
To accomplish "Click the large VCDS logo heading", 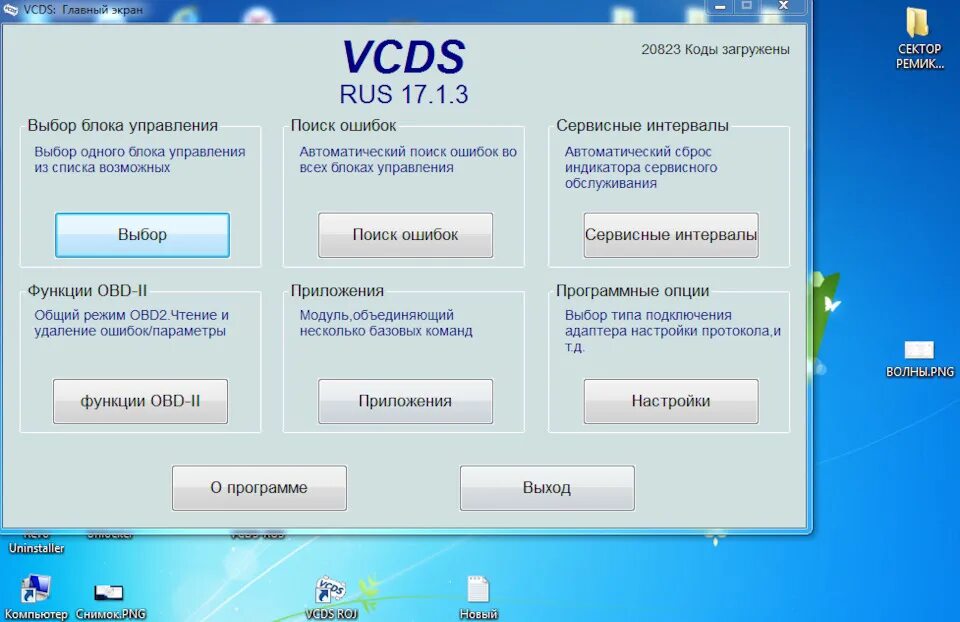I will (404, 57).
